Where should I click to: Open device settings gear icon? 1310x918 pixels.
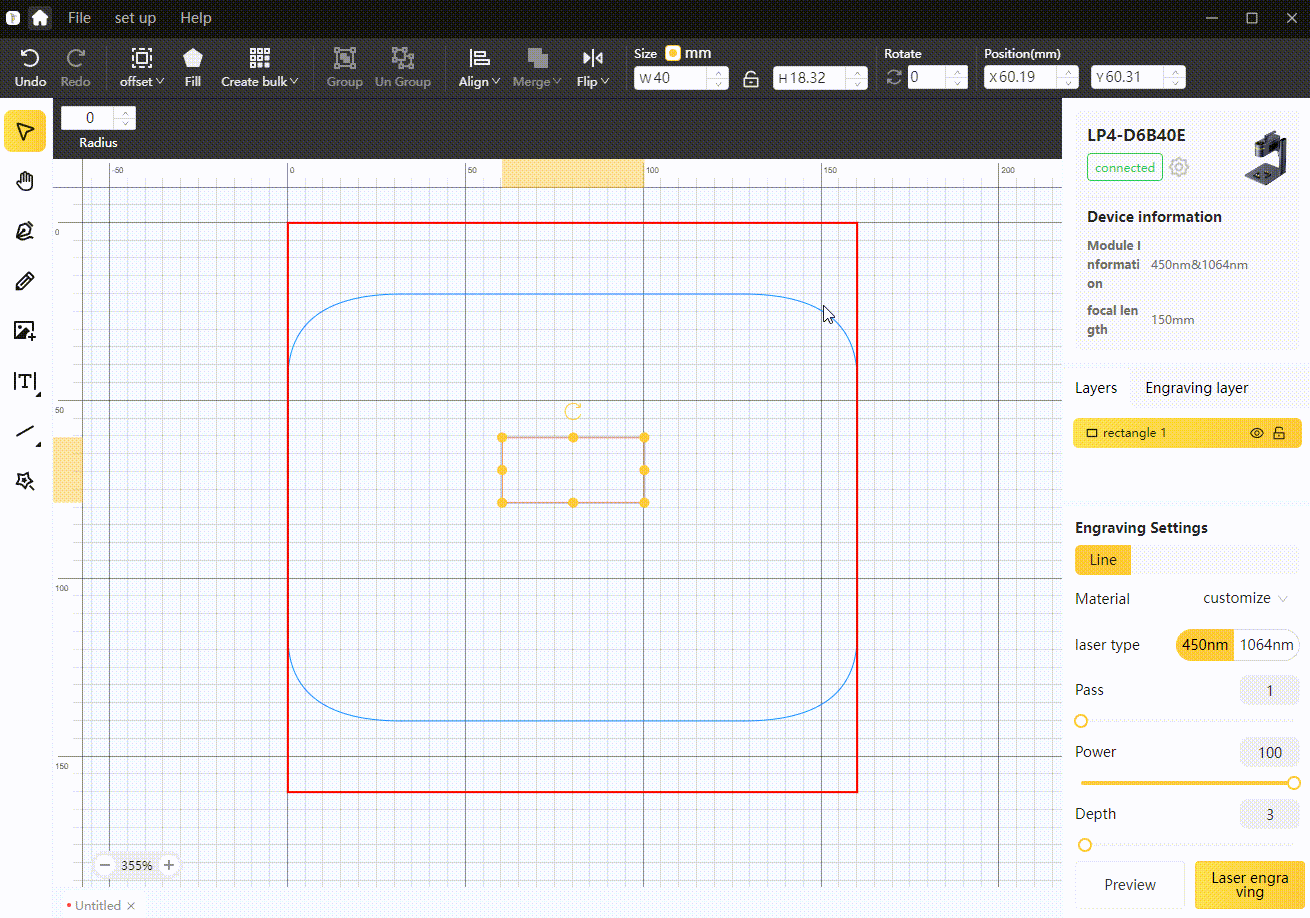pyautogui.click(x=1179, y=167)
